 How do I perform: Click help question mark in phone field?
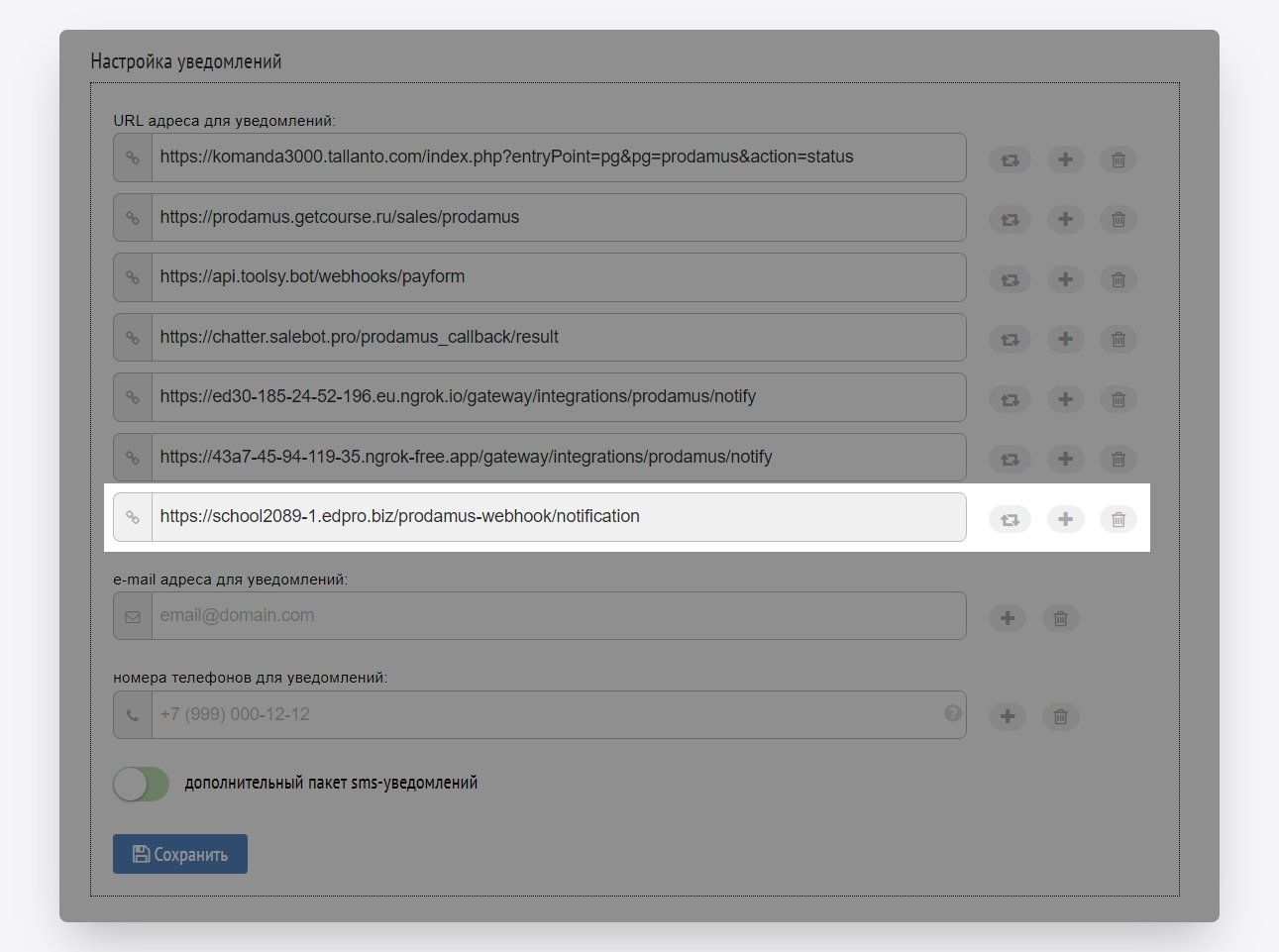pyautogui.click(x=952, y=713)
